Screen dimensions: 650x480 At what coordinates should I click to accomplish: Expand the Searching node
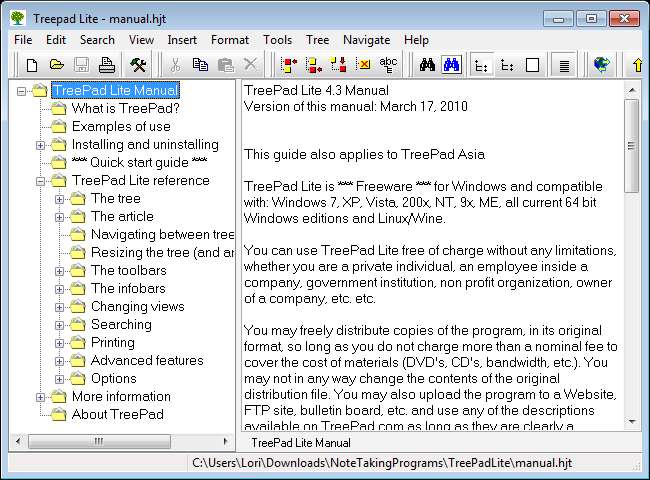coord(59,325)
